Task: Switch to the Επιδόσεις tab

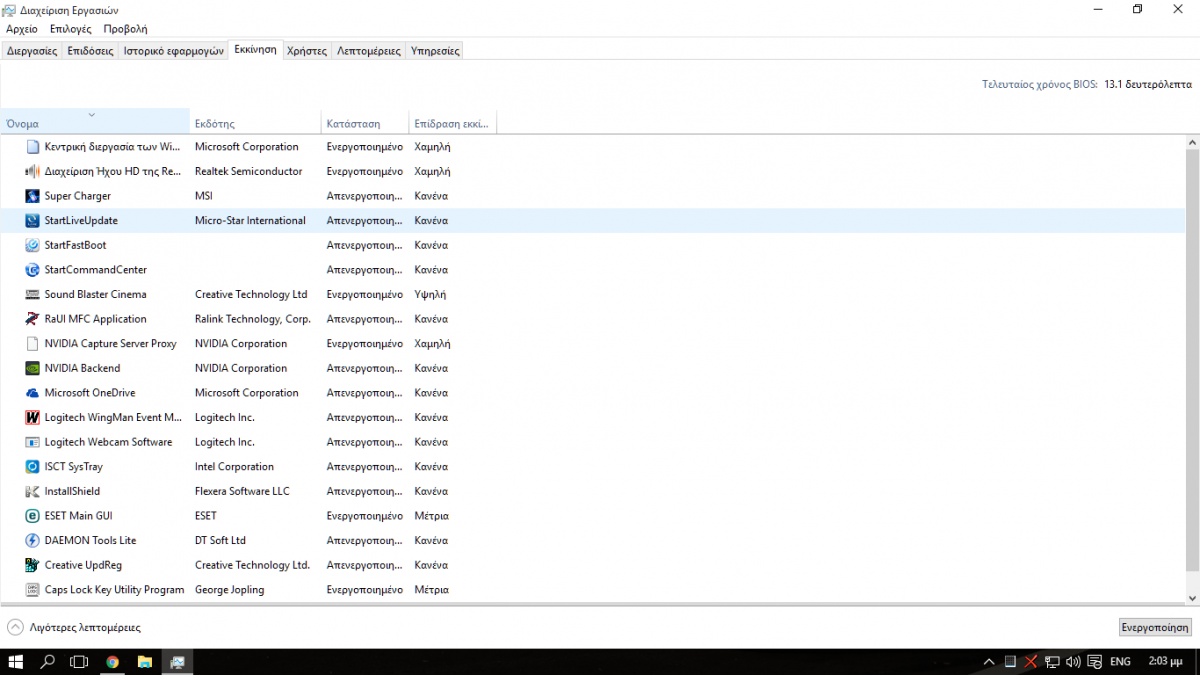Action: 90,50
